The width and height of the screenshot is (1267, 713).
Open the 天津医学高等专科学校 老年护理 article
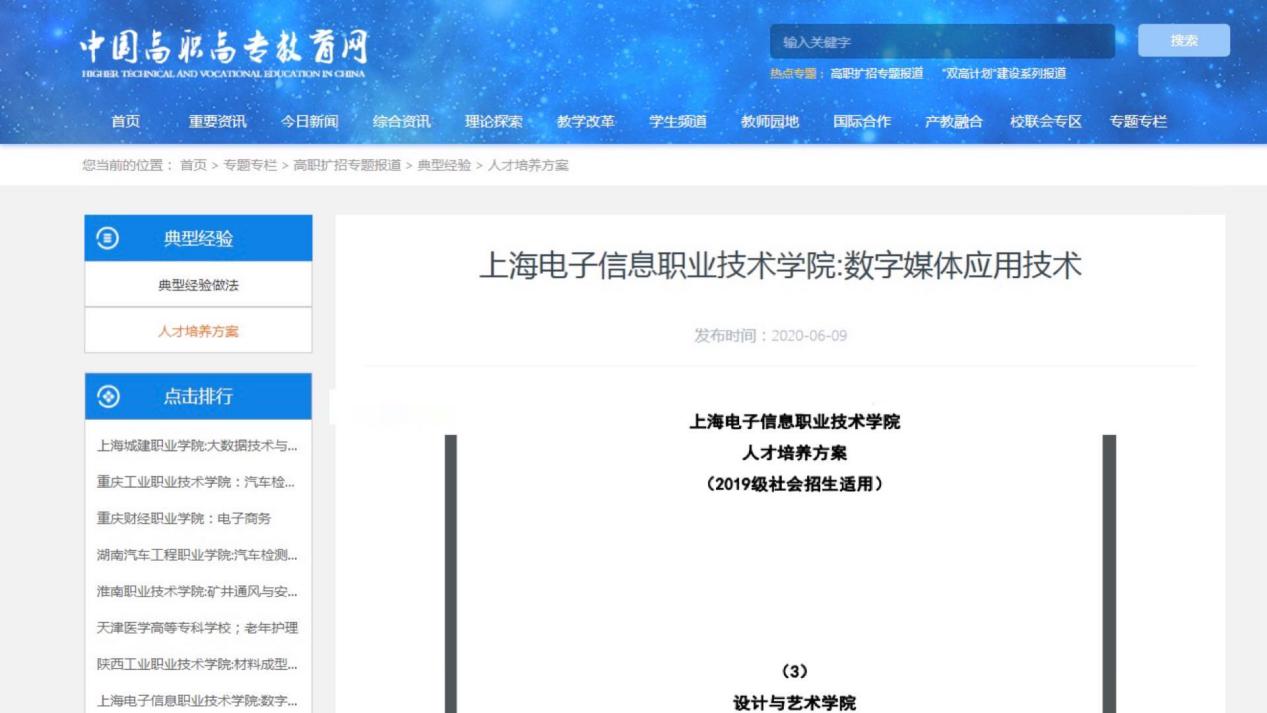tap(197, 628)
